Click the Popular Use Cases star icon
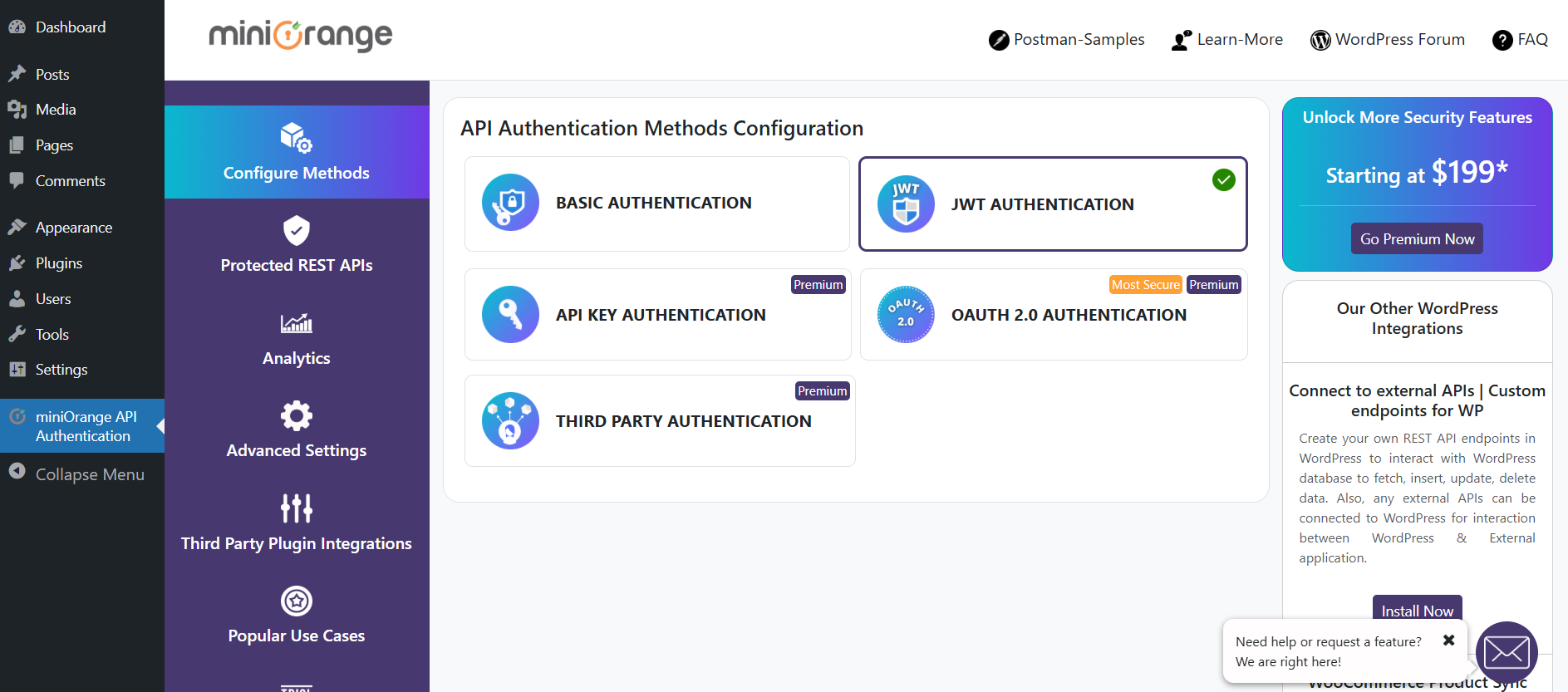This screenshot has width=1568, height=692. point(297,601)
